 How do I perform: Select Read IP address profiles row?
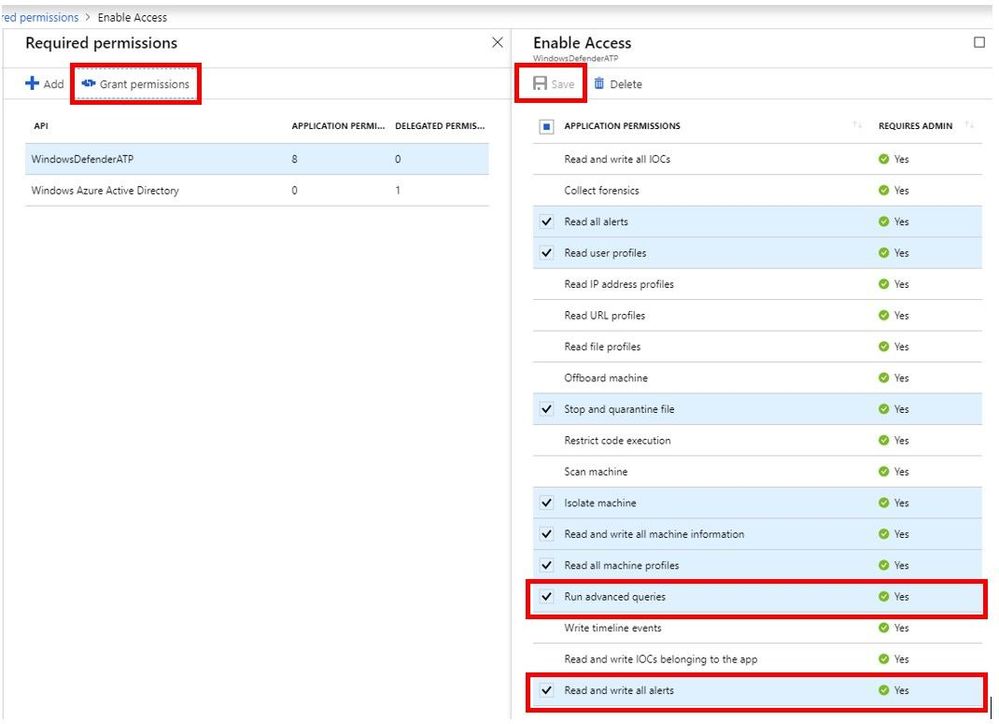coord(757,284)
